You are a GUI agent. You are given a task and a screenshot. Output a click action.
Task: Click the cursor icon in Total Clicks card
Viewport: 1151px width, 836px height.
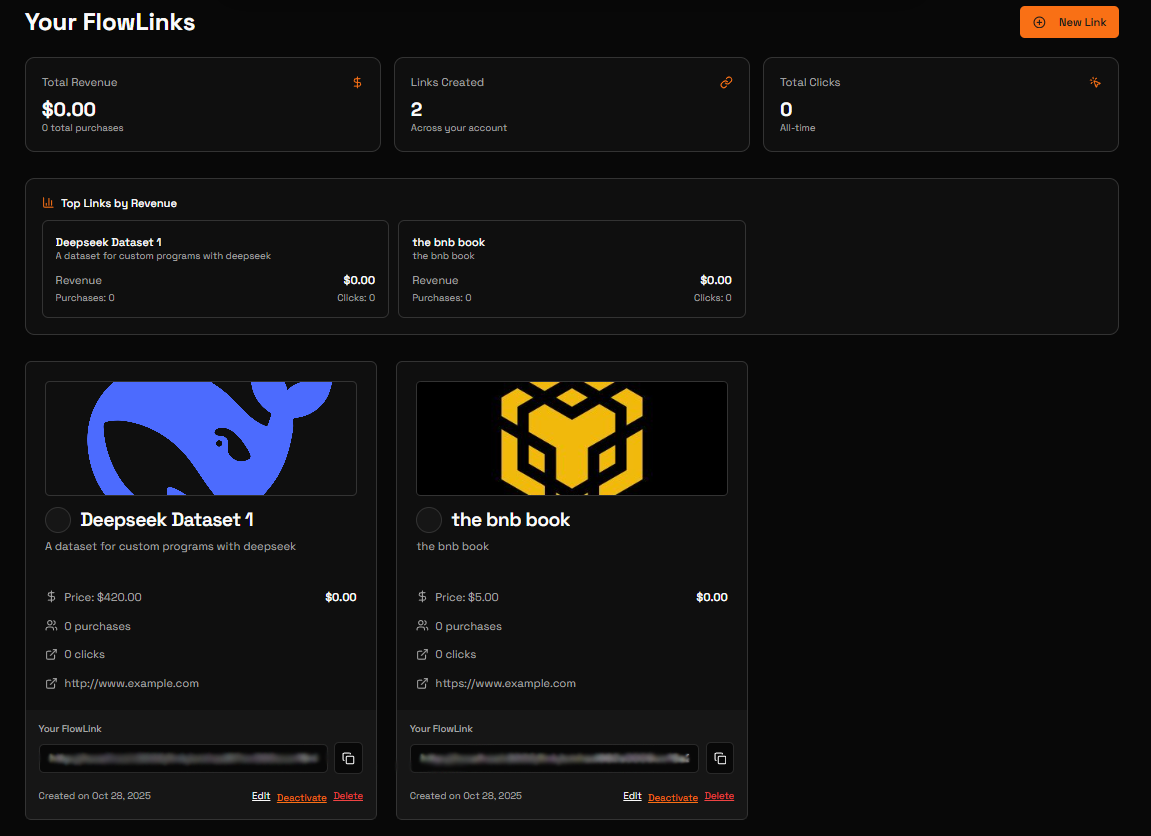click(x=1095, y=82)
